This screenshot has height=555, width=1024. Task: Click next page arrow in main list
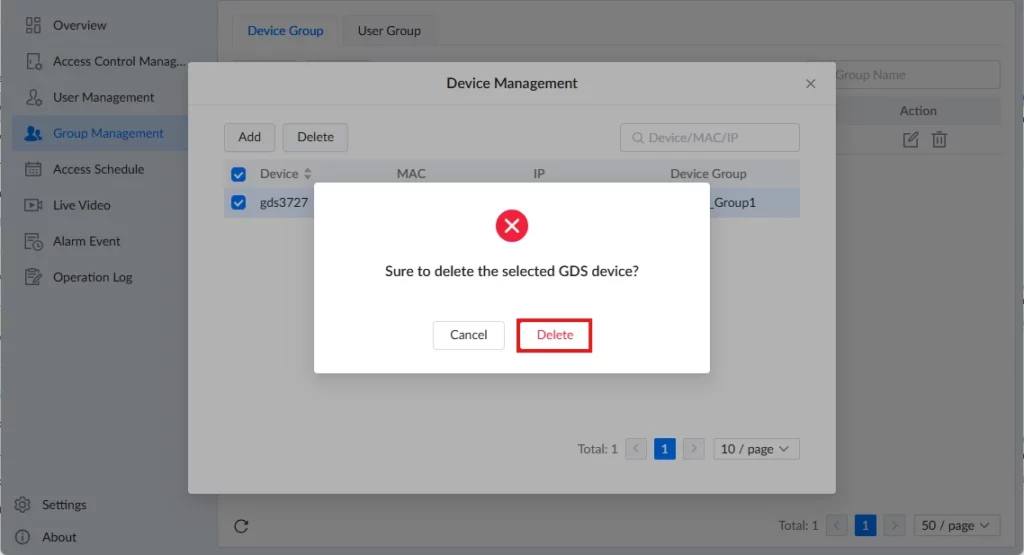click(x=894, y=526)
